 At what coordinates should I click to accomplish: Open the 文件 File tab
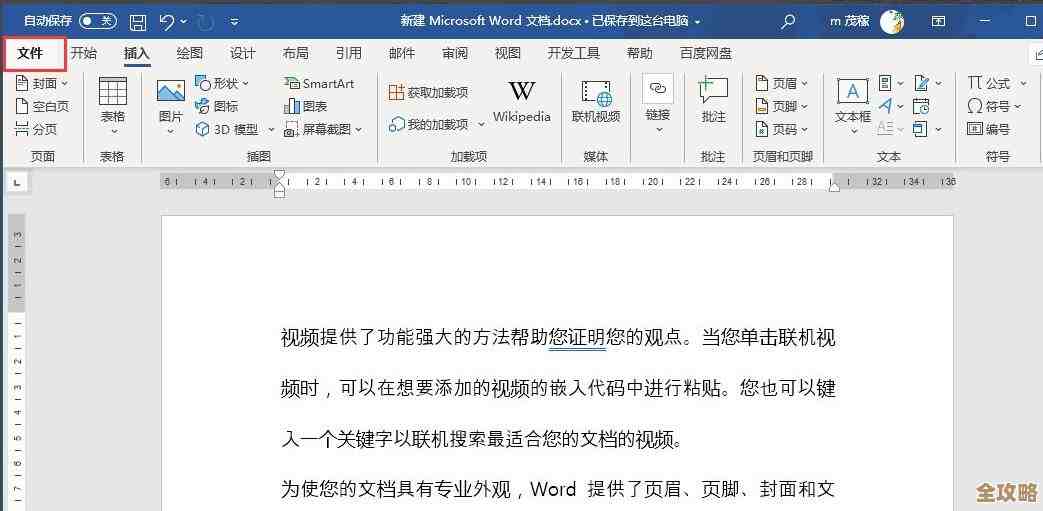[30, 54]
